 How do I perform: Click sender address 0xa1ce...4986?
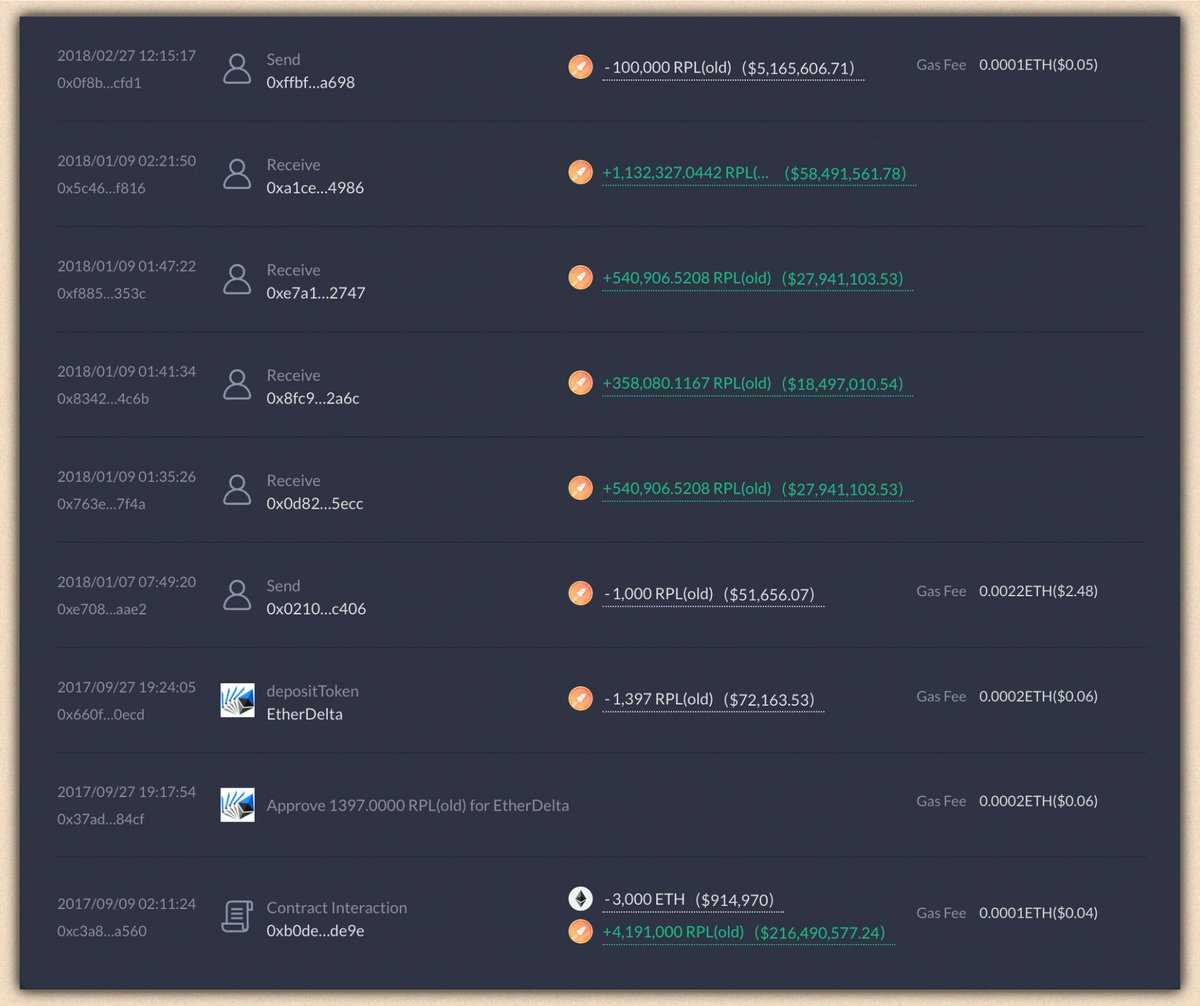(314, 187)
